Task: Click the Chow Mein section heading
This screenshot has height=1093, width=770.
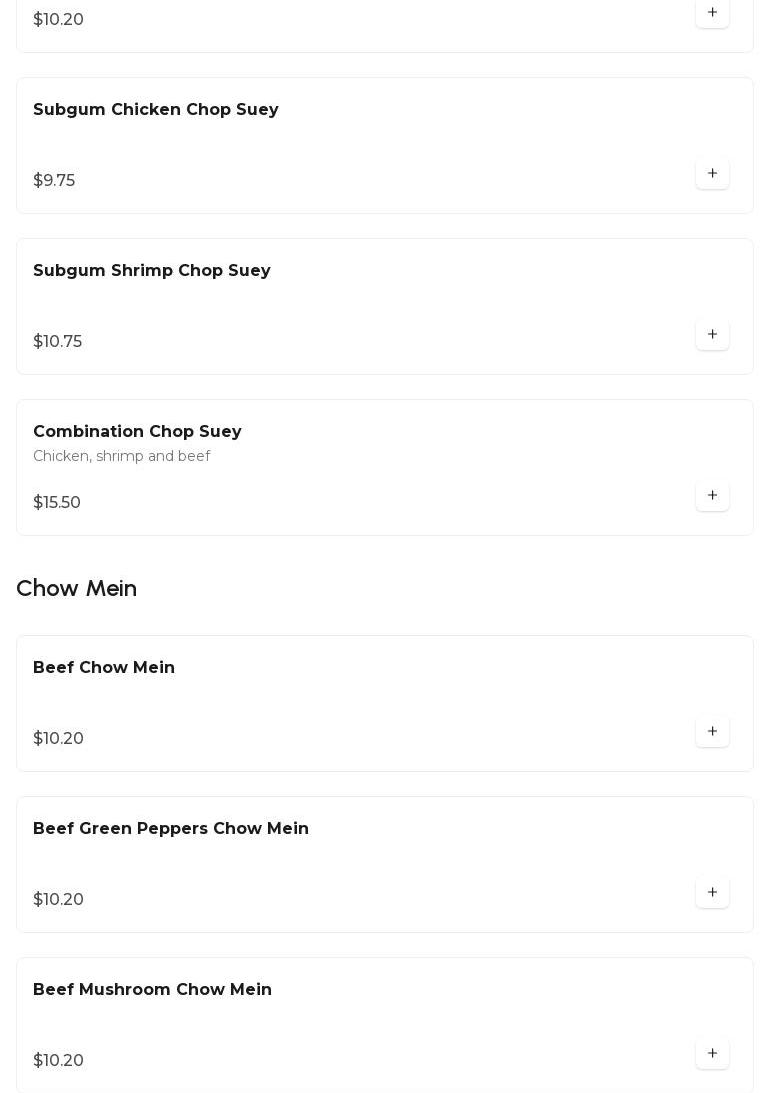Action: [x=77, y=588]
